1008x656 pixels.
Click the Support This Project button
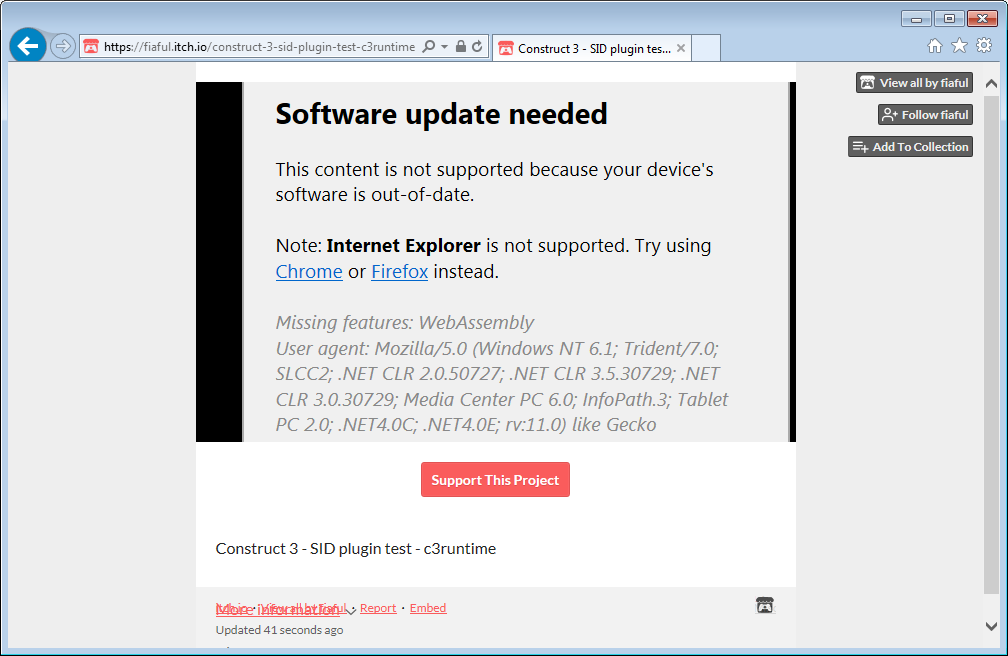[x=495, y=480]
